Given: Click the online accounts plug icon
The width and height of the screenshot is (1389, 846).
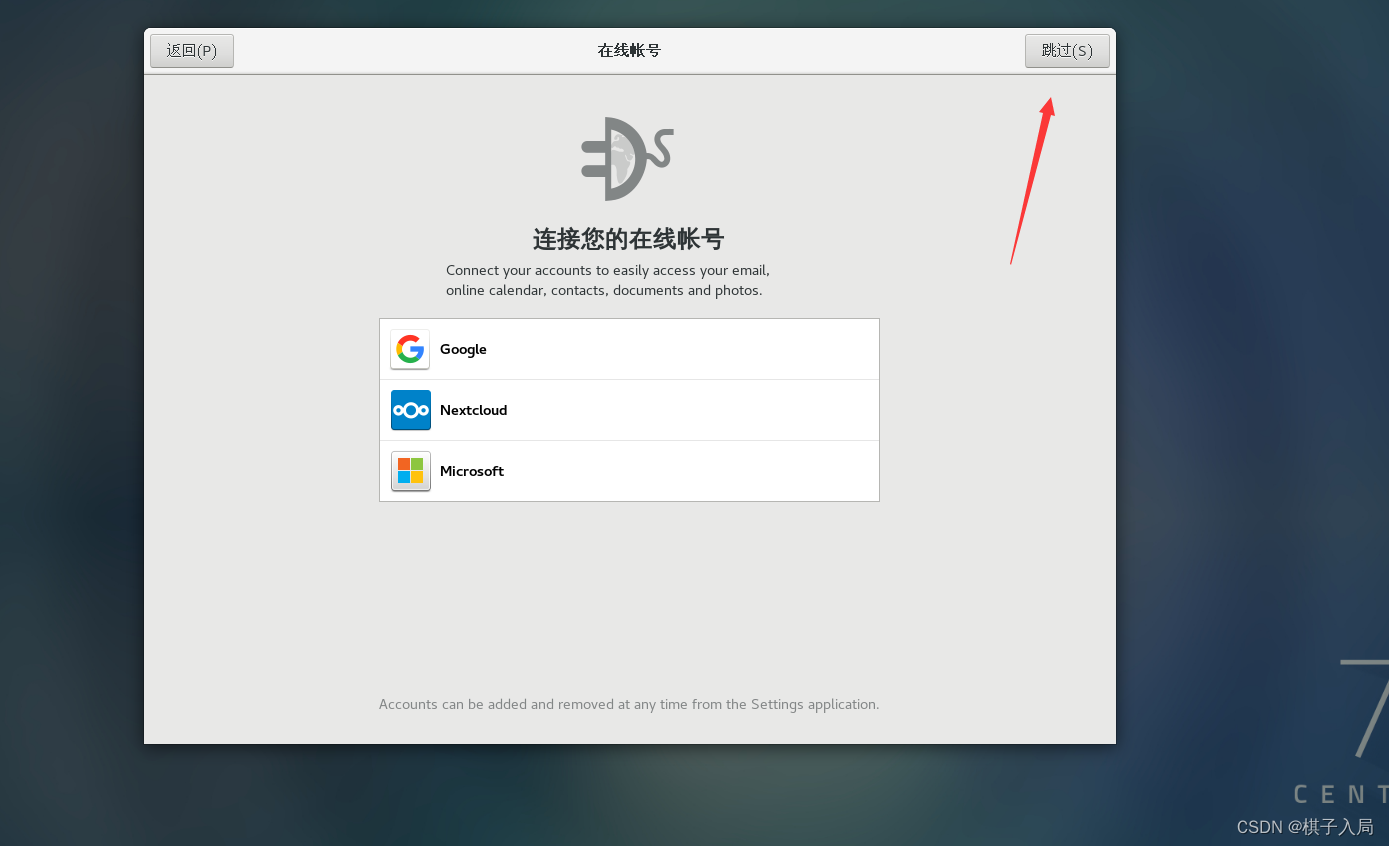Looking at the screenshot, I should (627, 158).
